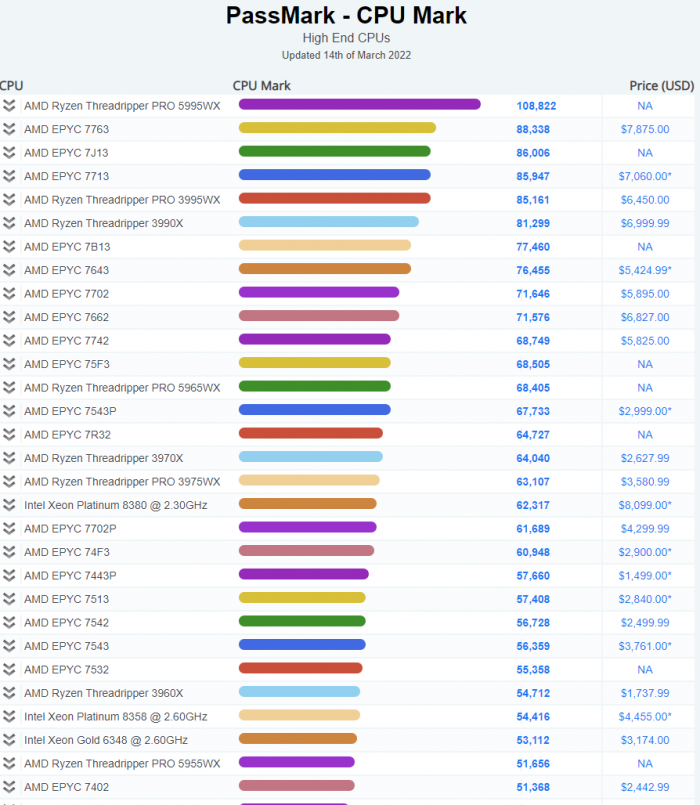This screenshot has width=700, height=805.
Task: Expand details chevron for Intel Xeon Platinum 8380
Action: [x=9, y=505]
